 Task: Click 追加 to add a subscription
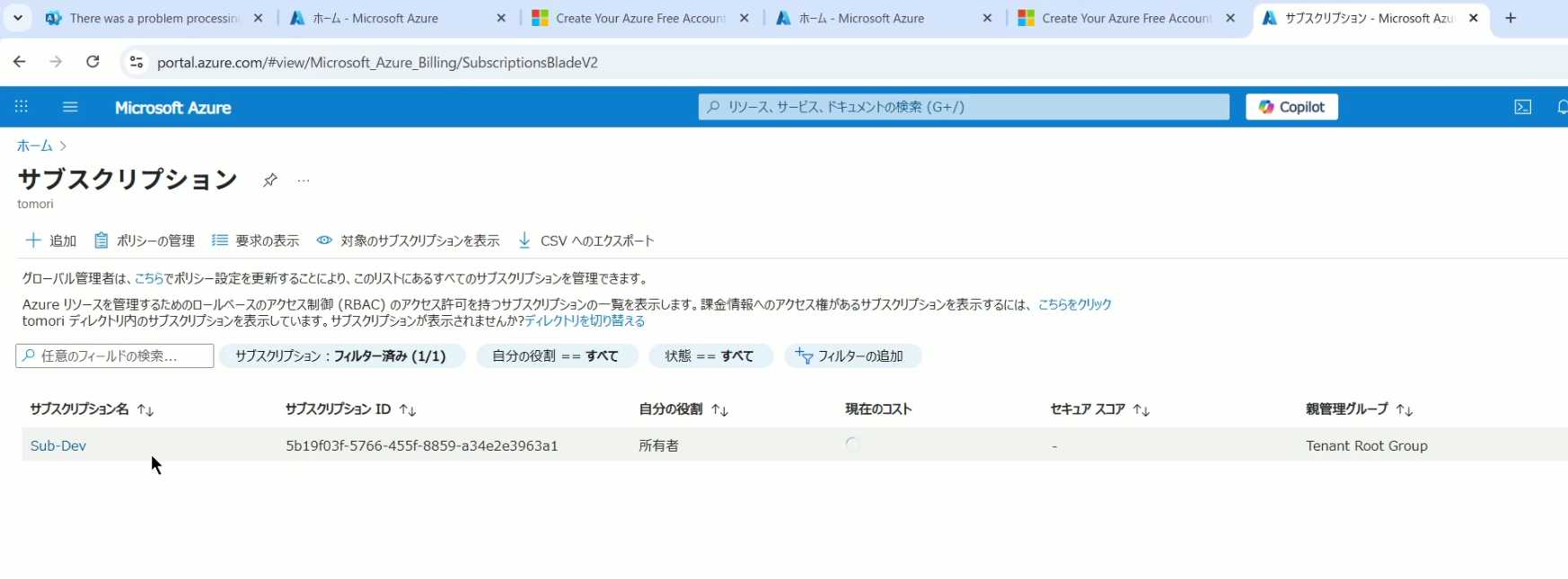click(x=51, y=241)
